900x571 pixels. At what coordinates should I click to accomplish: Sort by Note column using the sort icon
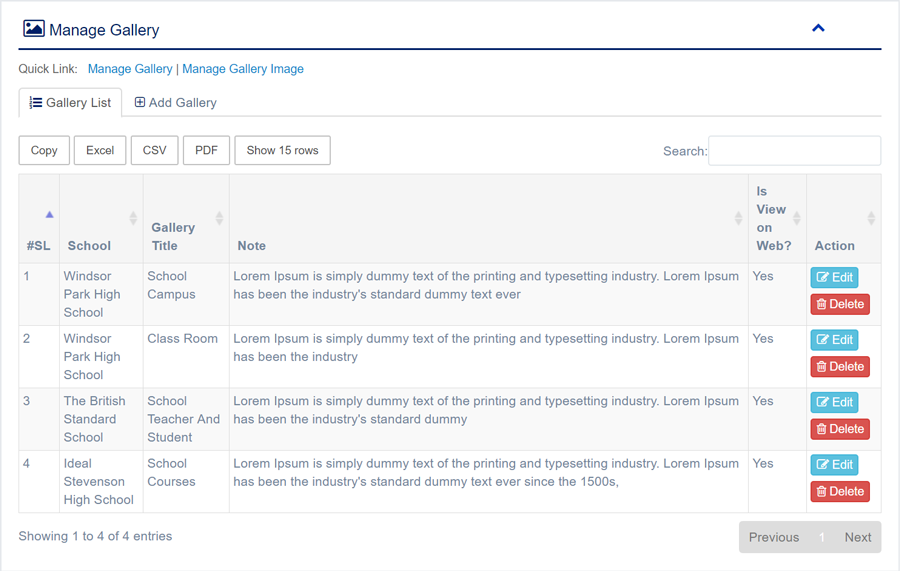click(x=738, y=218)
